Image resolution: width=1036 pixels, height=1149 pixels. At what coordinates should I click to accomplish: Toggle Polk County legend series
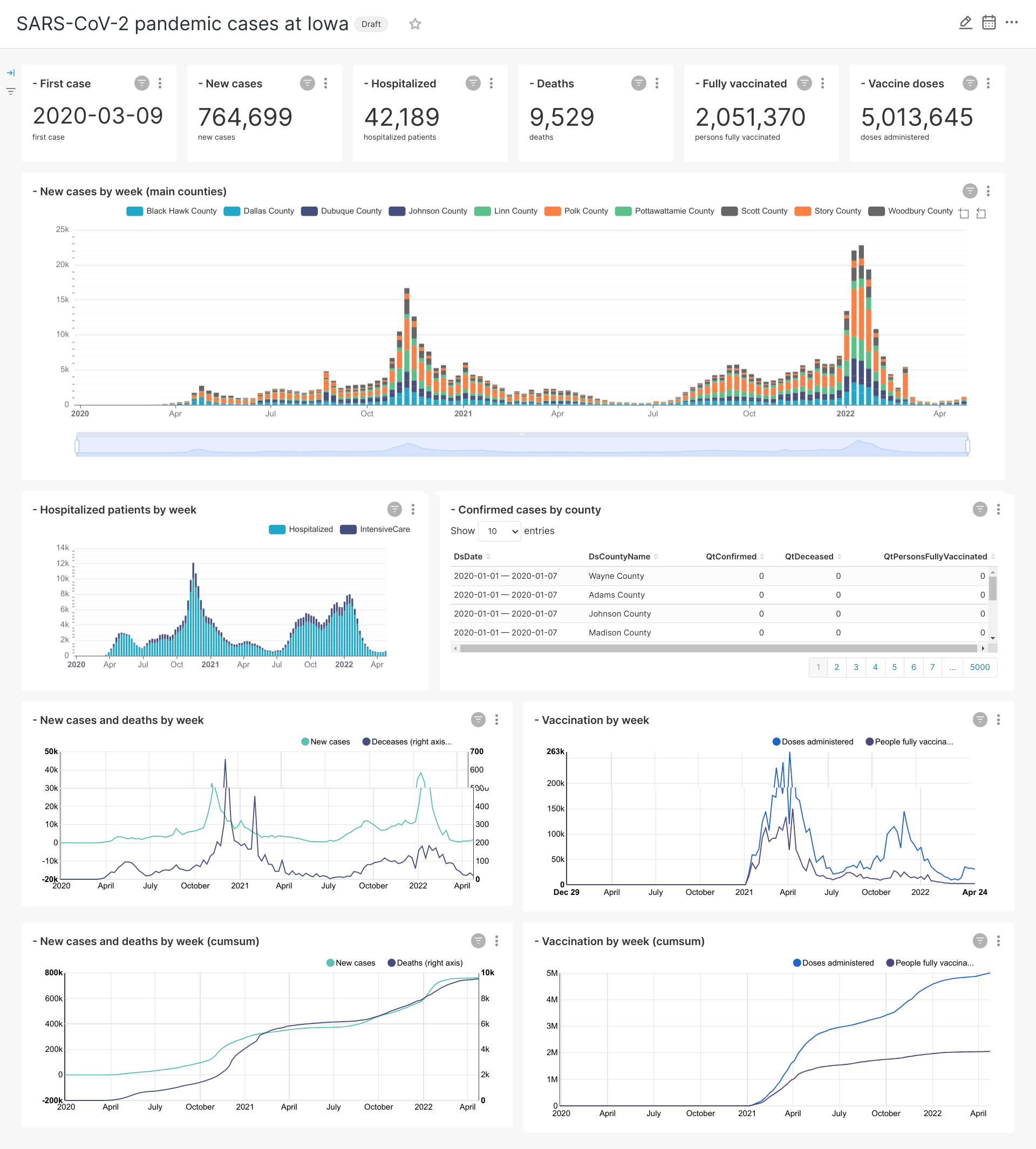pyautogui.click(x=576, y=210)
